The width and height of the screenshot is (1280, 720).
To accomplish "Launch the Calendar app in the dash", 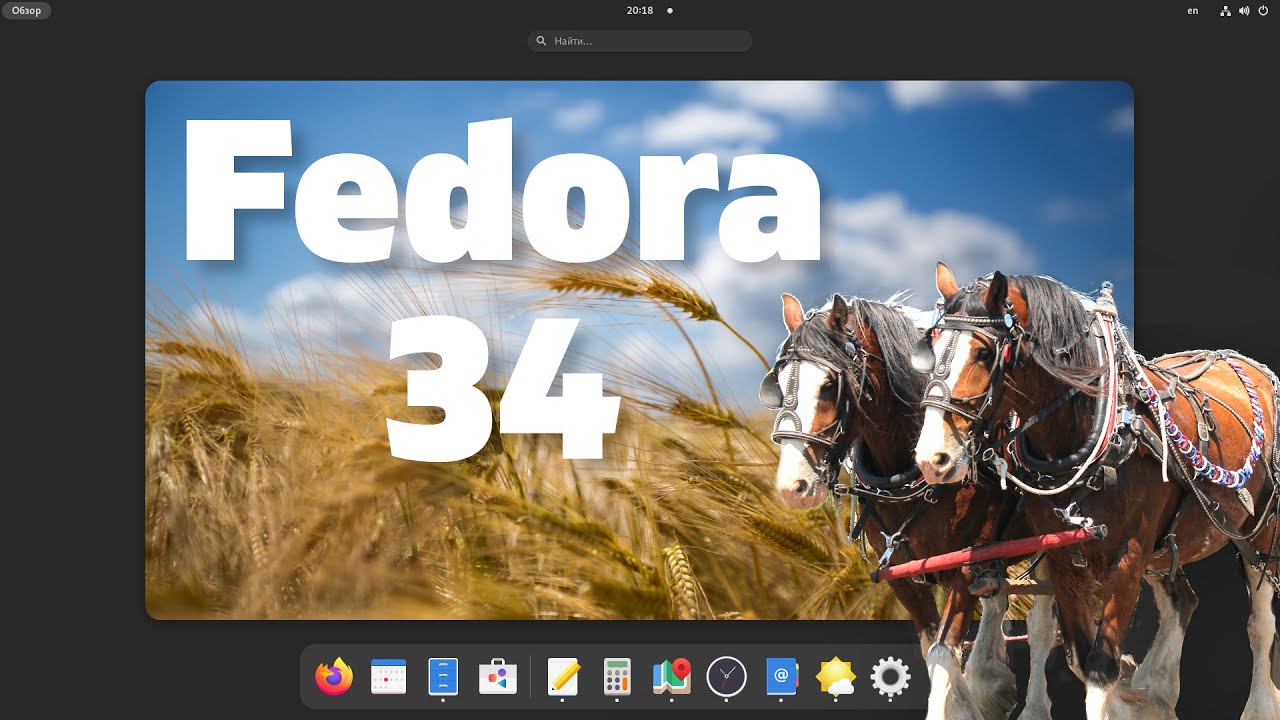I will (388, 677).
